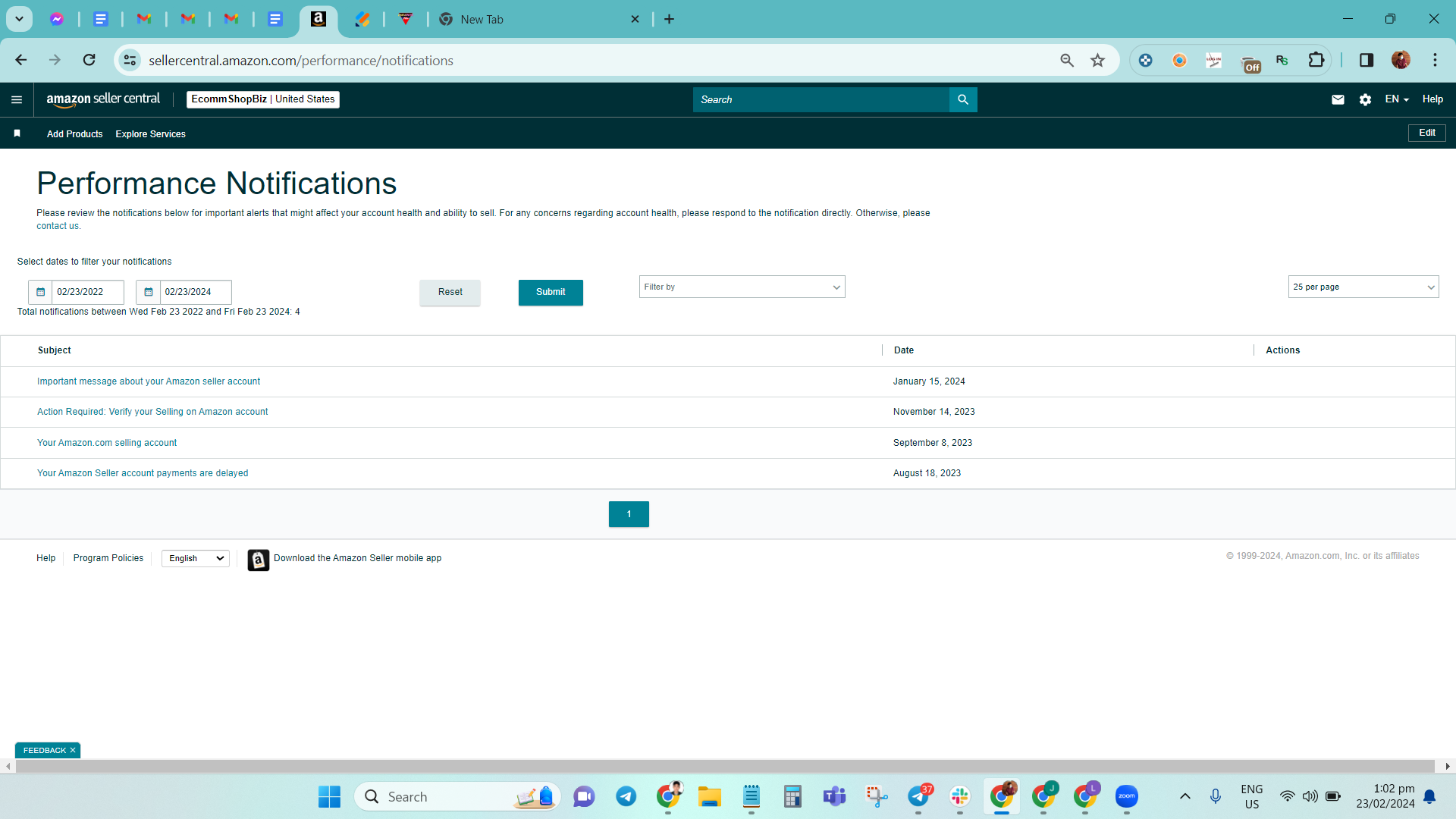Click the end date field 02/23/2024
The width and height of the screenshot is (1456, 819).
point(196,292)
